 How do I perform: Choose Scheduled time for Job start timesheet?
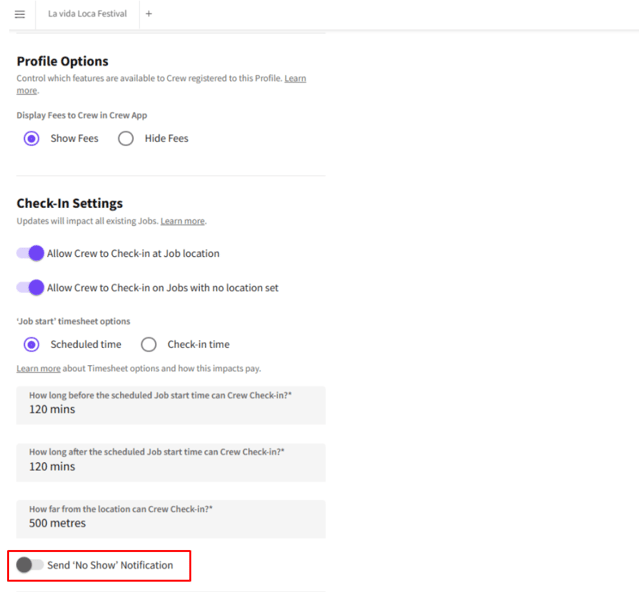tap(32, 344)
